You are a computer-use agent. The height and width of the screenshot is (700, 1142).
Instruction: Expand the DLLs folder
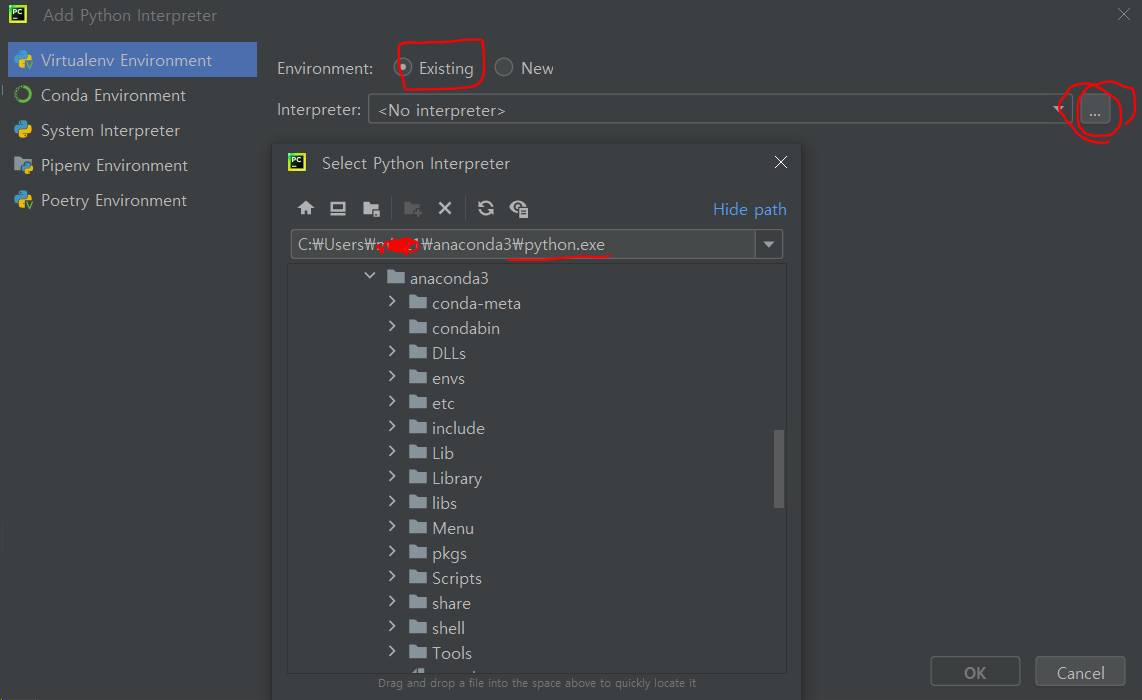[392, 351]
